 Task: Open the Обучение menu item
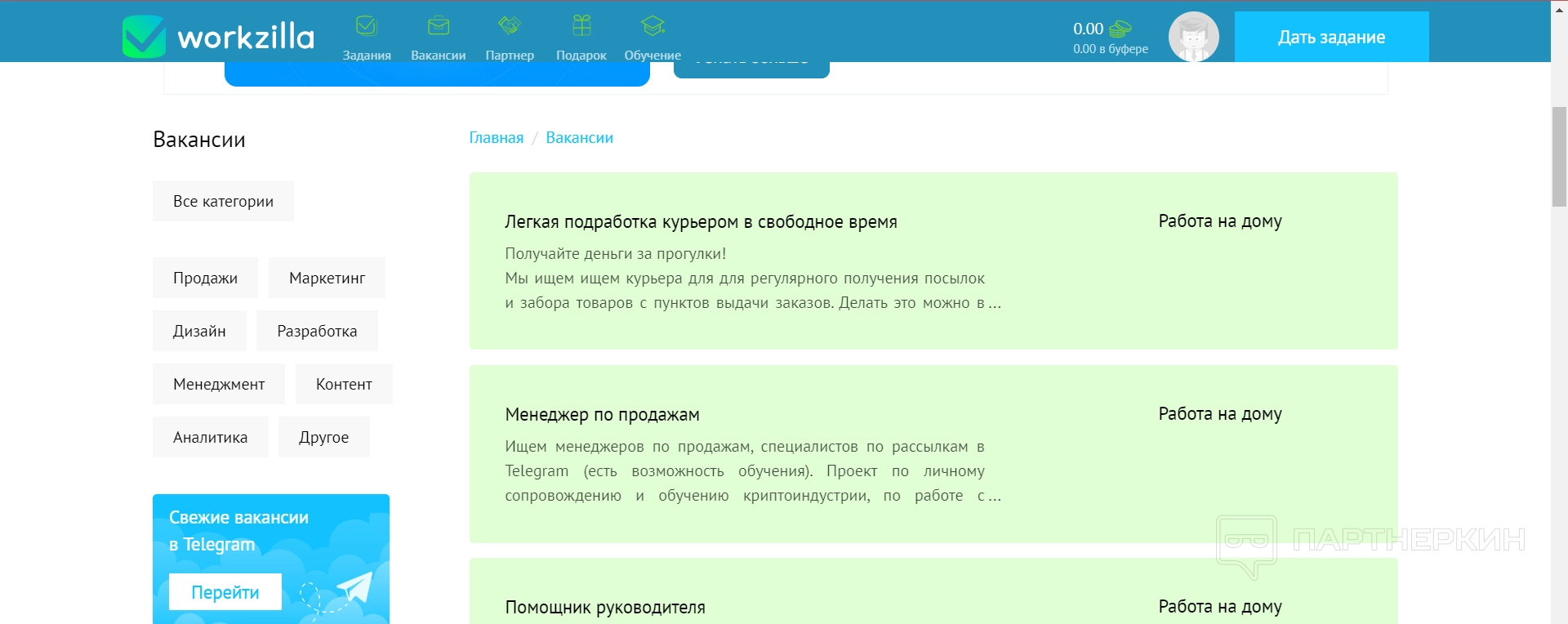click(x=653, y=56)
